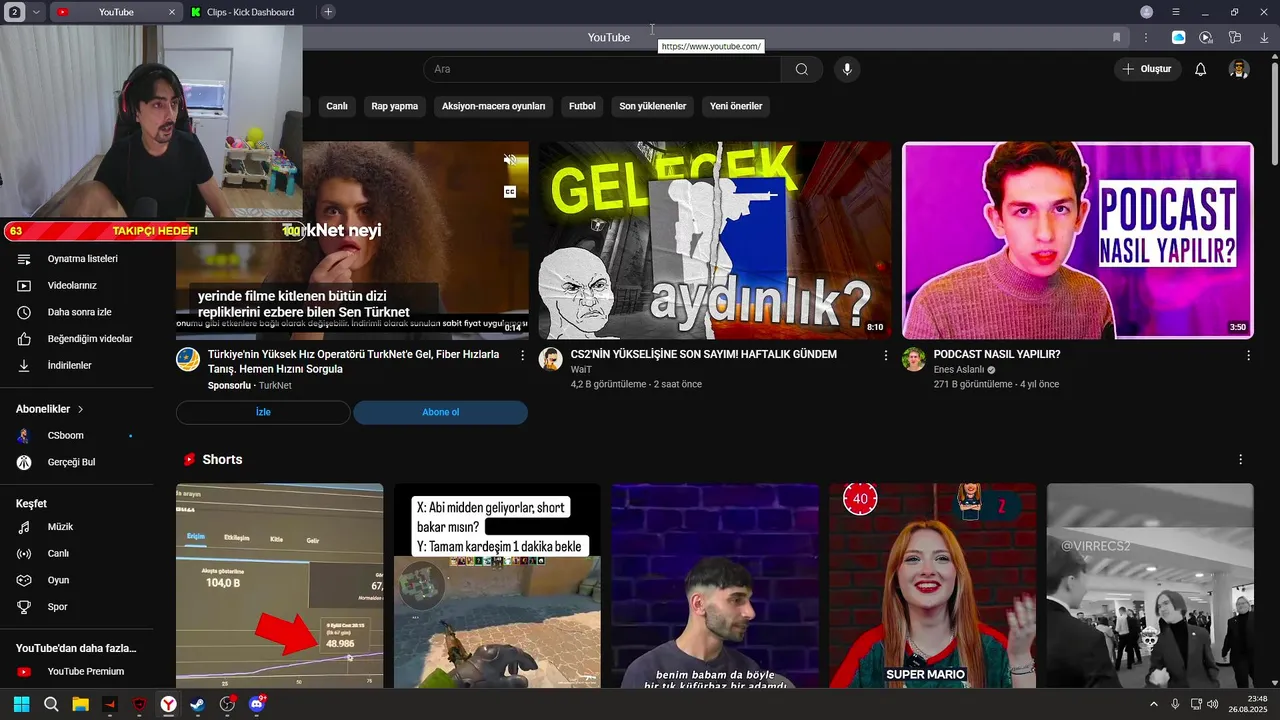
Task: Open Müzik under Keşfet
Action: click(61, 527)
